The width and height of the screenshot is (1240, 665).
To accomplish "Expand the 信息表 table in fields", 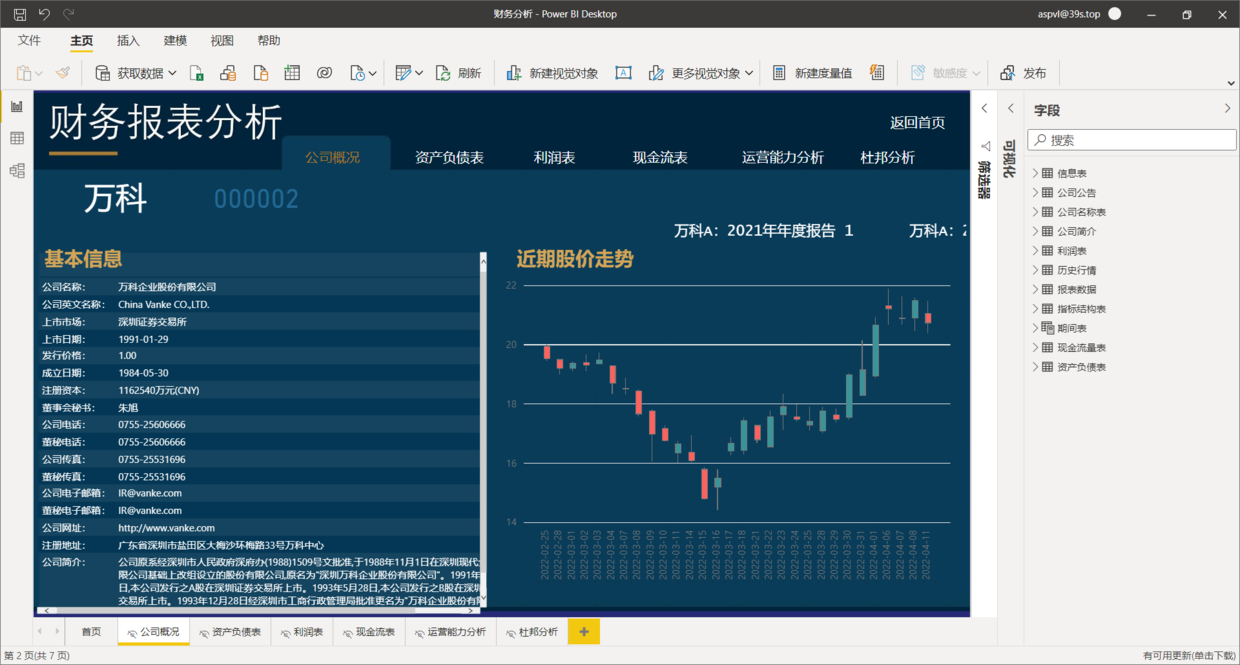I will pyautogui.click(x=1036, y=173).
